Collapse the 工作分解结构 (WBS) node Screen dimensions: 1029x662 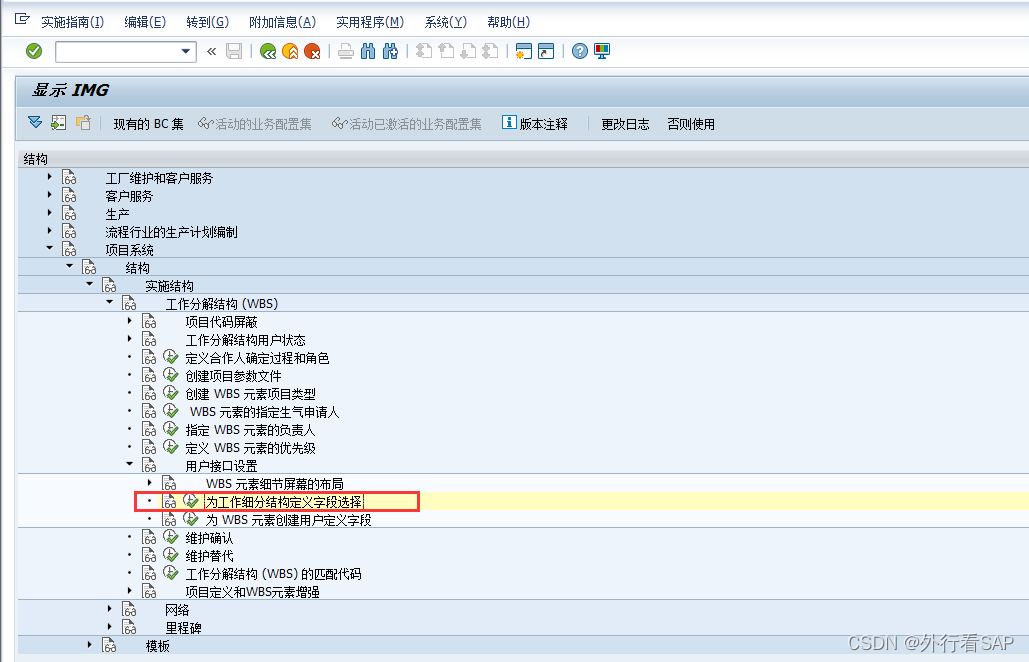click(x=110, y=302)
